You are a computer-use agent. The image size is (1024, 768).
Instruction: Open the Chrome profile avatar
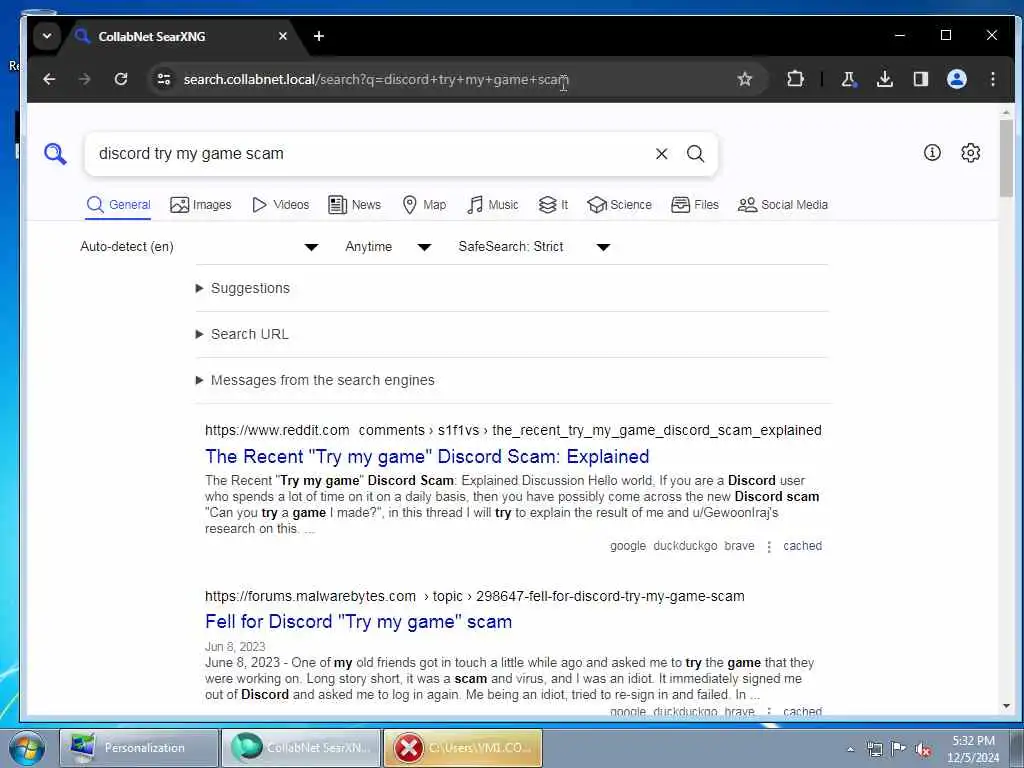957,79
